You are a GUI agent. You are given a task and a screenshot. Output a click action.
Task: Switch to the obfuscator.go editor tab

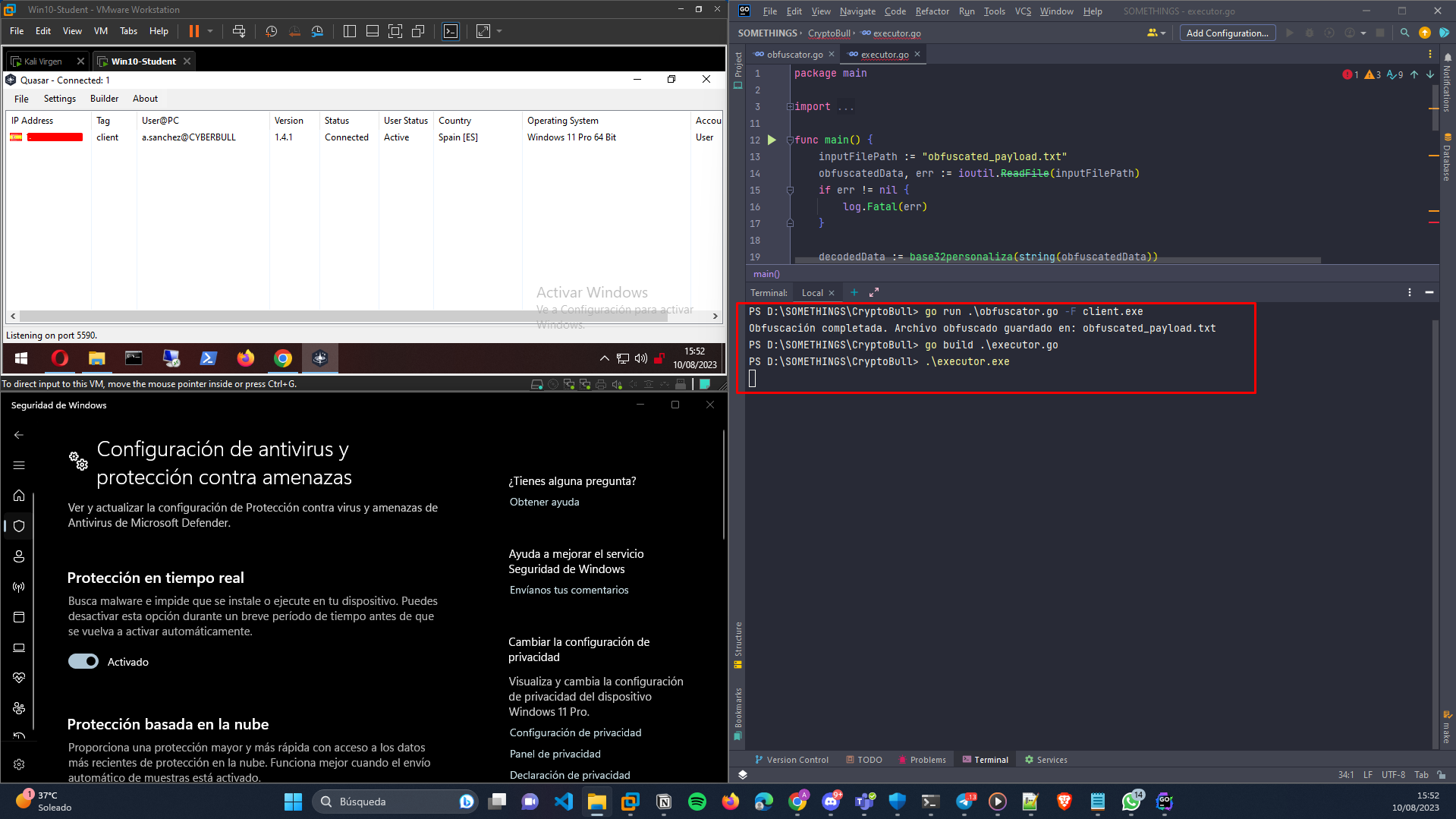(x=793, y=54)
